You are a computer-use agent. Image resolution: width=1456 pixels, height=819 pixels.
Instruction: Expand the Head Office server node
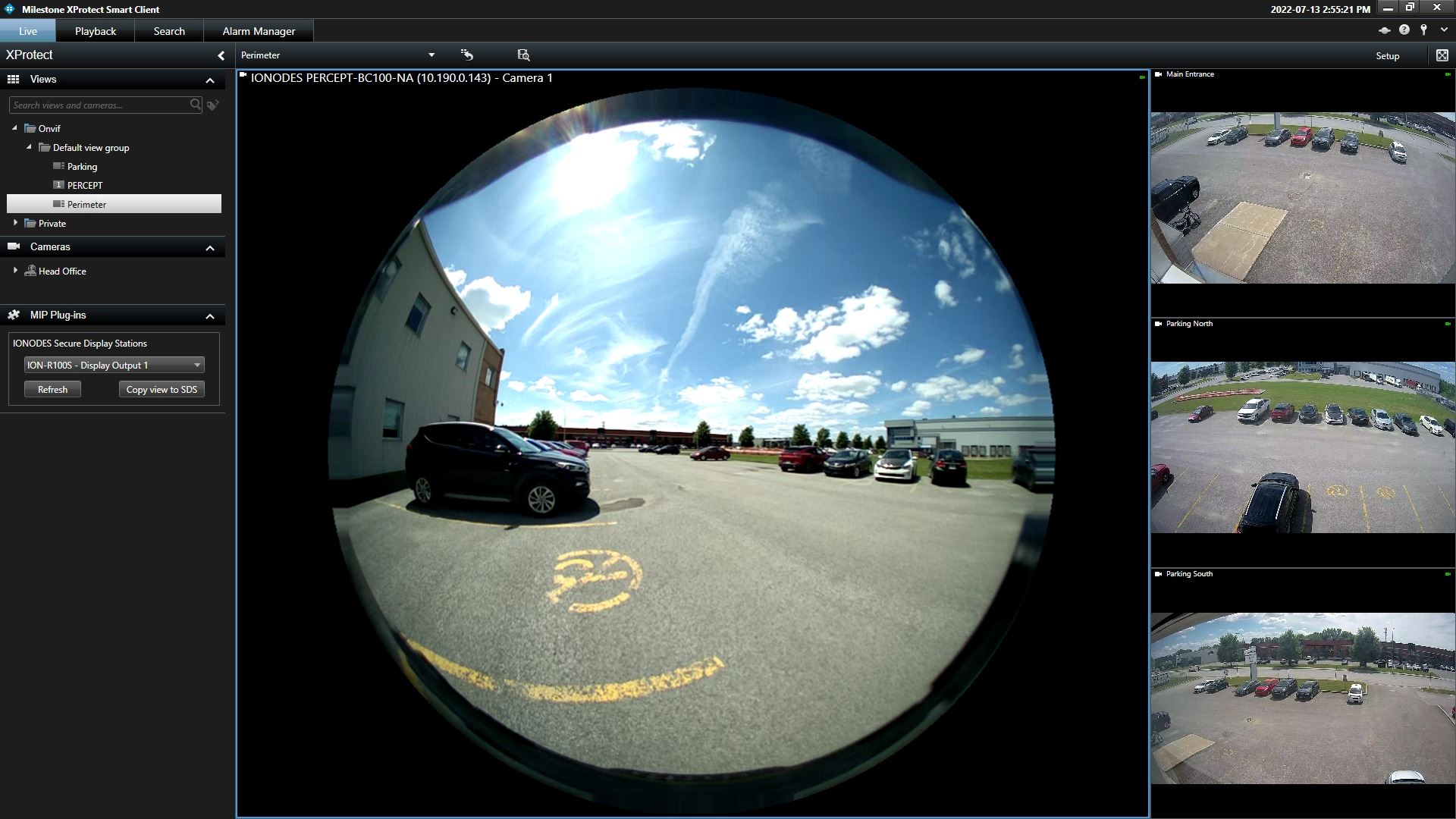point(15,270)
